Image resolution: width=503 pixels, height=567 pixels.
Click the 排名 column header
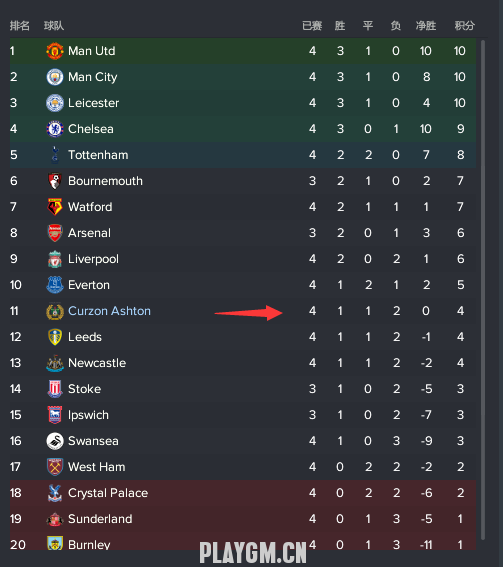tap(20, 26)
